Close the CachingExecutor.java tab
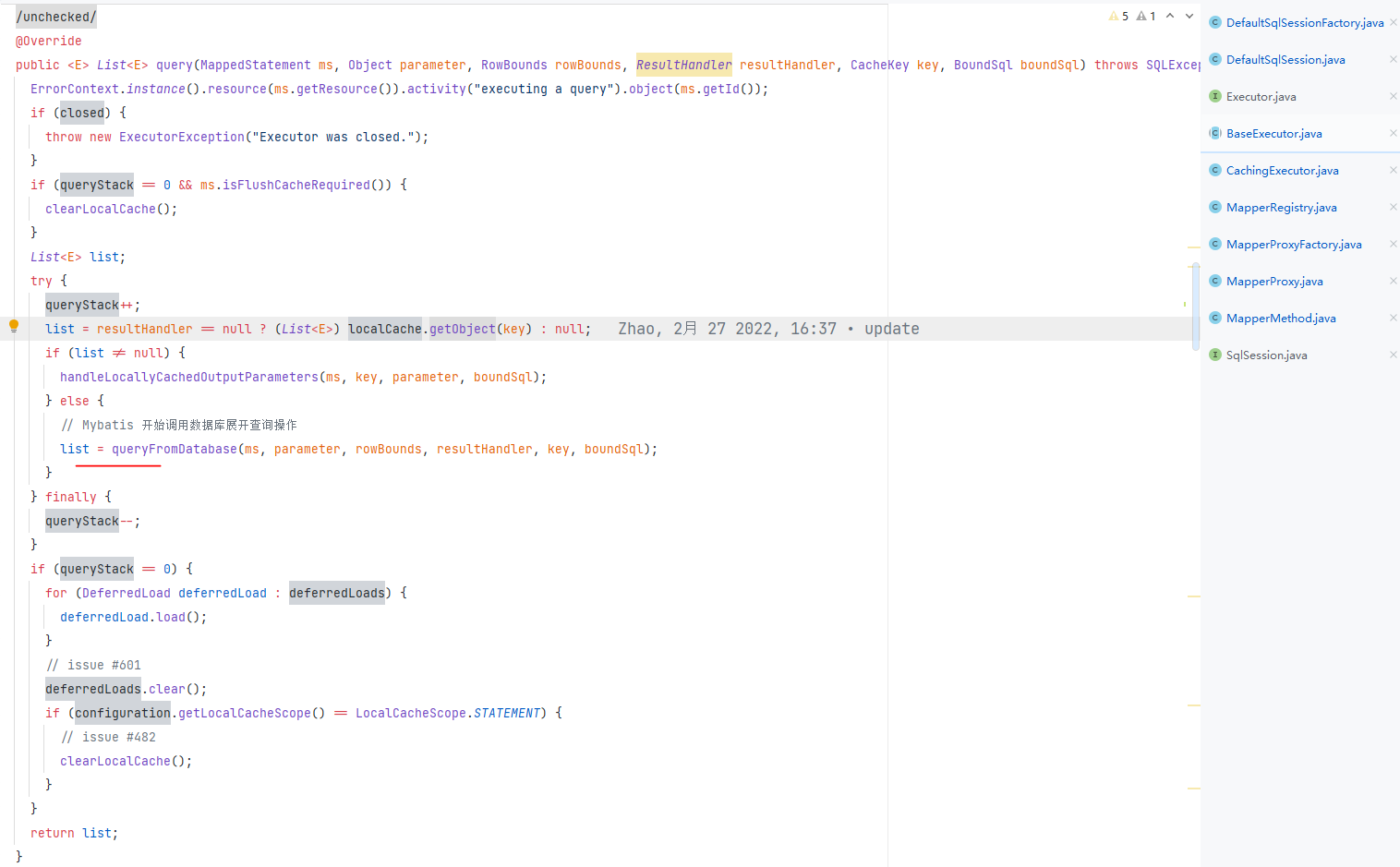1400x867 pixels. [1394, 170]
